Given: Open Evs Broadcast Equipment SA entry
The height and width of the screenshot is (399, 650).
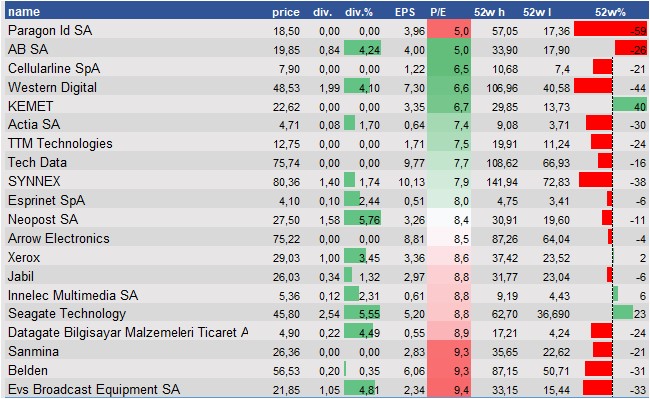Looking at the screenshot, I should point(94,389).
